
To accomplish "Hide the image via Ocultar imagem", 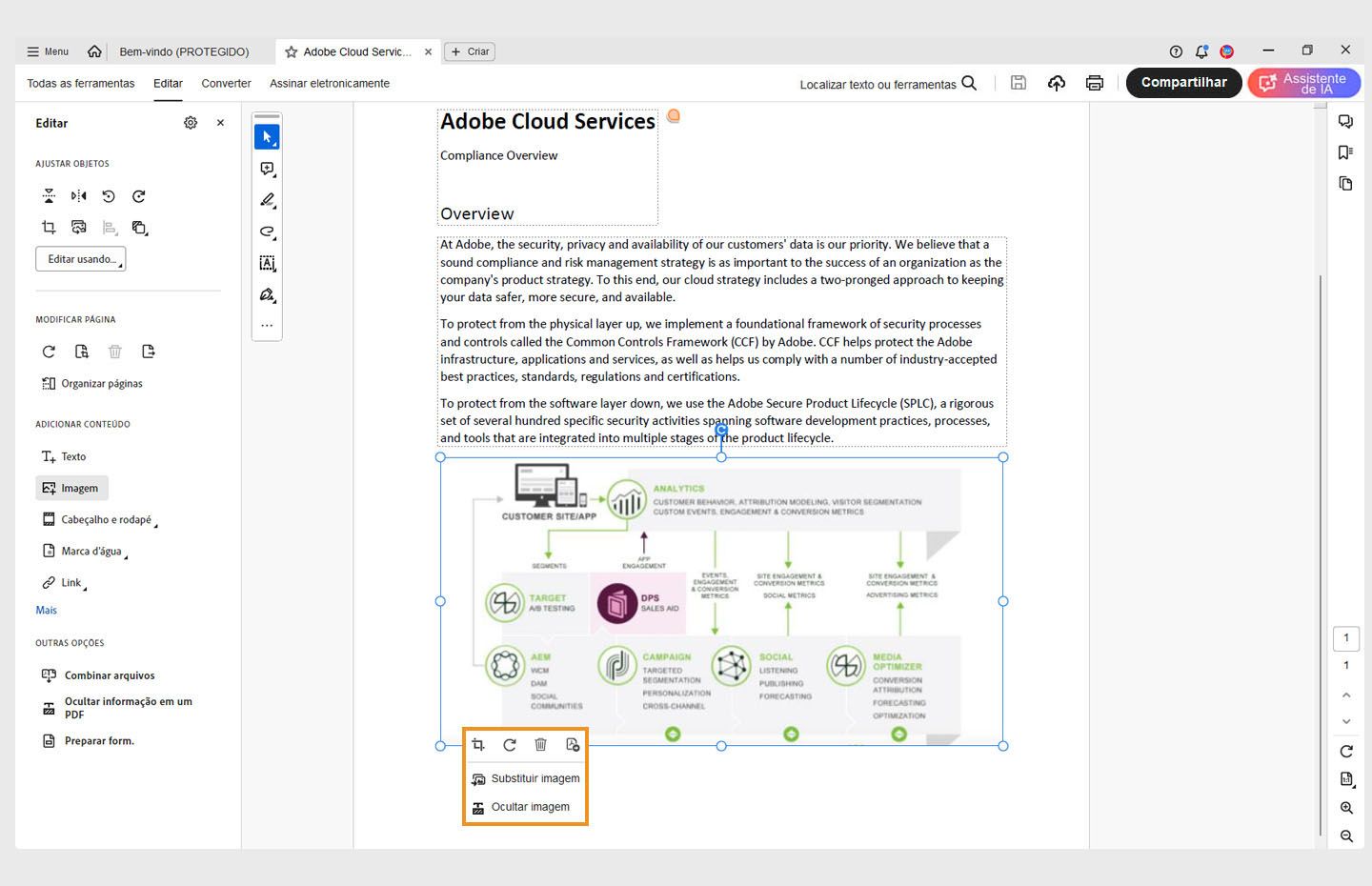I will point(531,807).
